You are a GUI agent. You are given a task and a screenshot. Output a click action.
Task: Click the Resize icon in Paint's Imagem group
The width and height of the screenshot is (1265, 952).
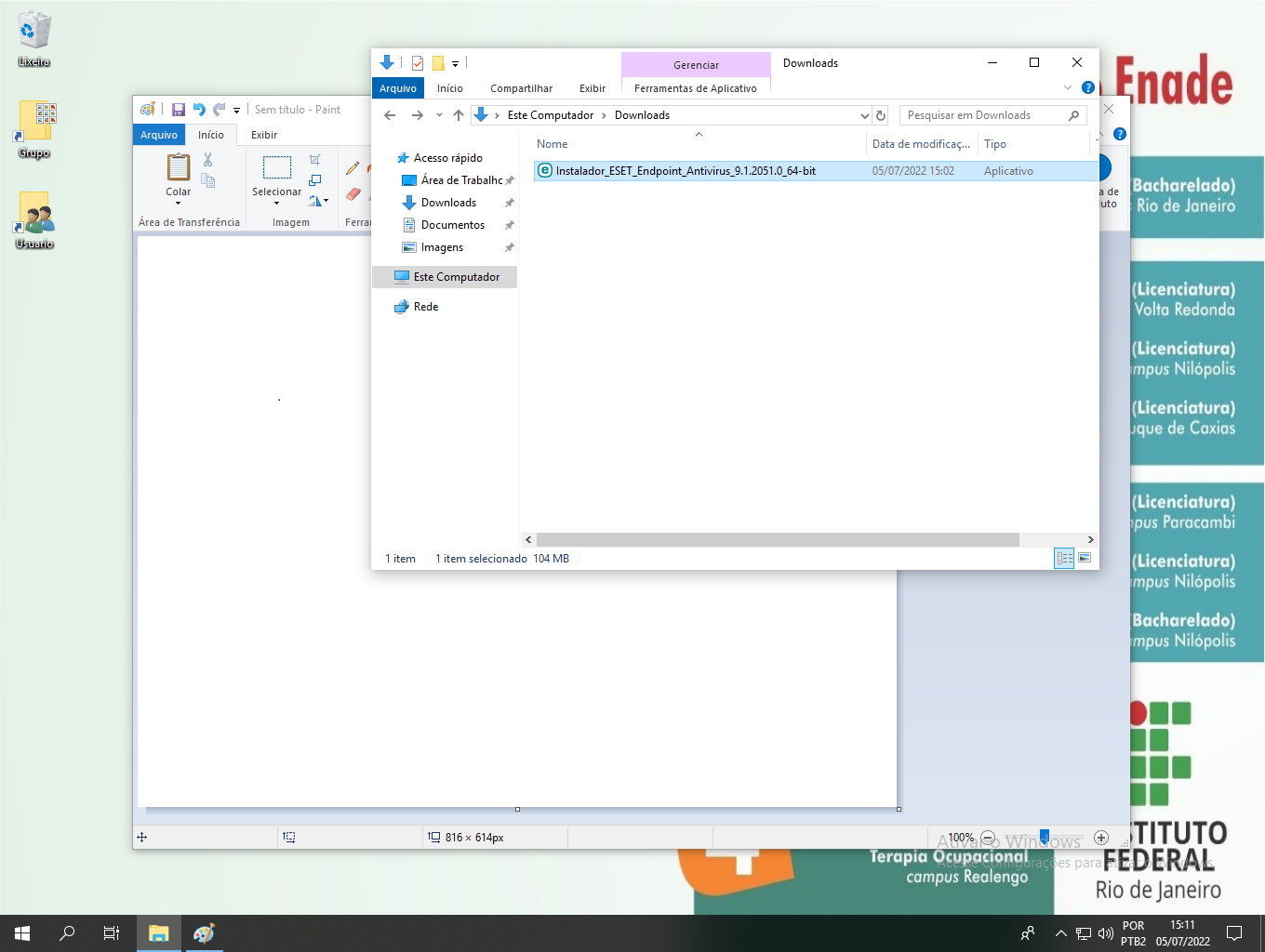click(315, 180)
